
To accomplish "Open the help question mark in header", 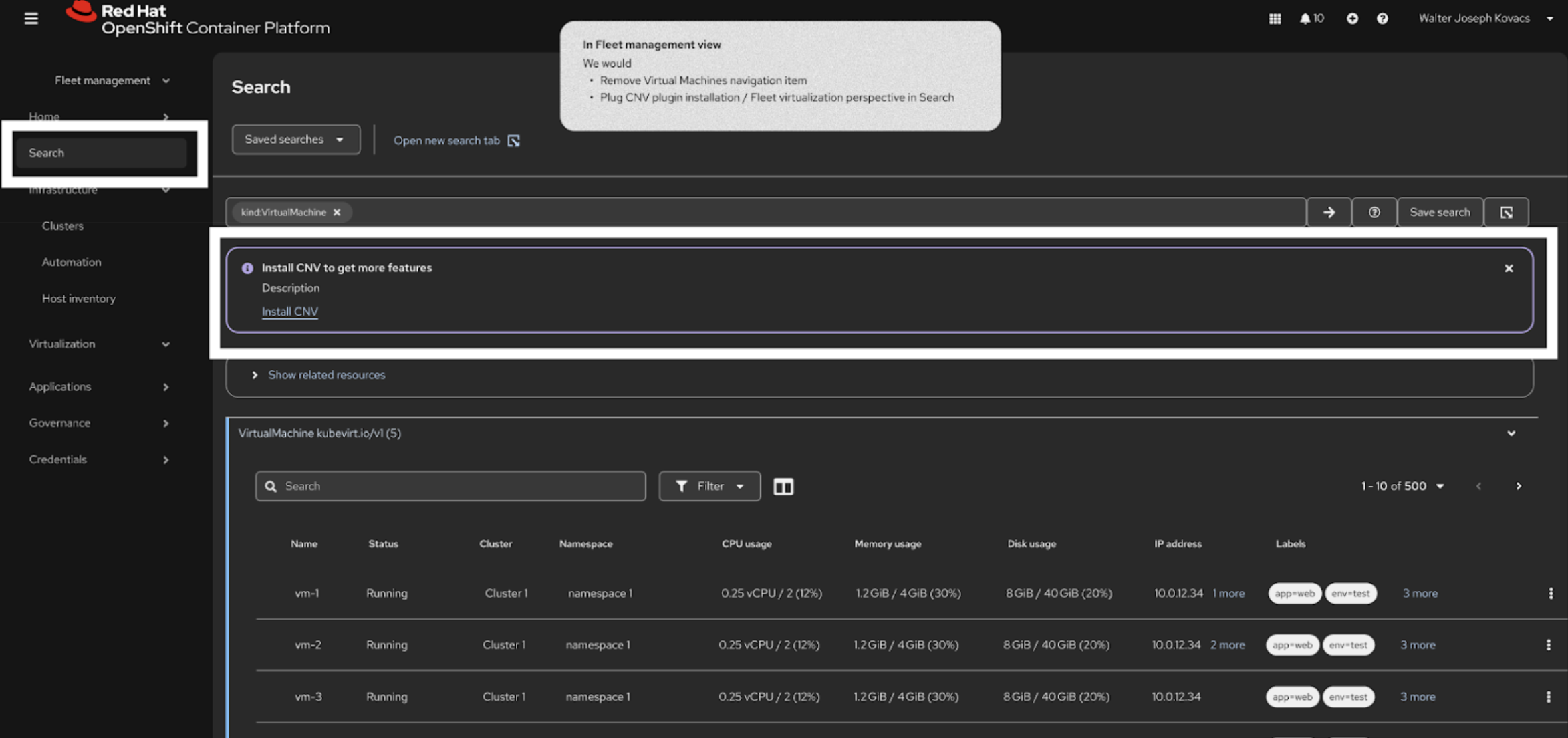I will (x=1382, y=19).
